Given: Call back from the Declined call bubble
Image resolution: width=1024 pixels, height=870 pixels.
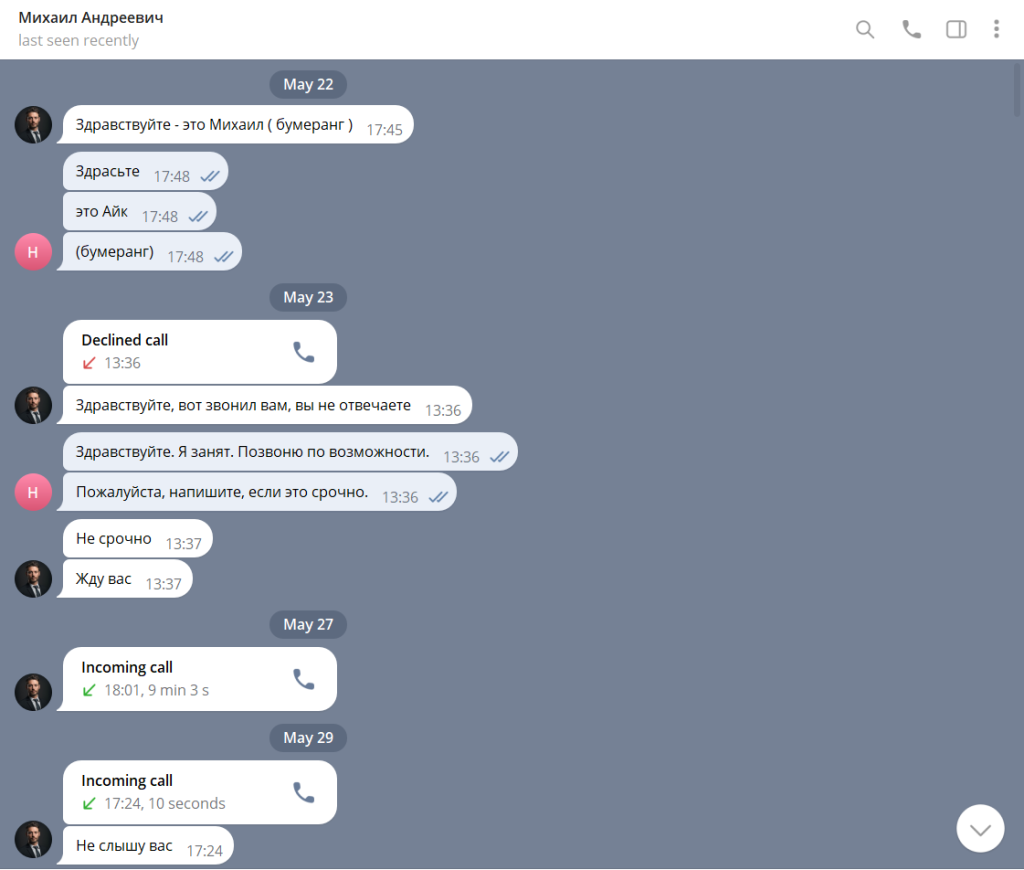Looking at the screenshot, I should click(303, 352).
